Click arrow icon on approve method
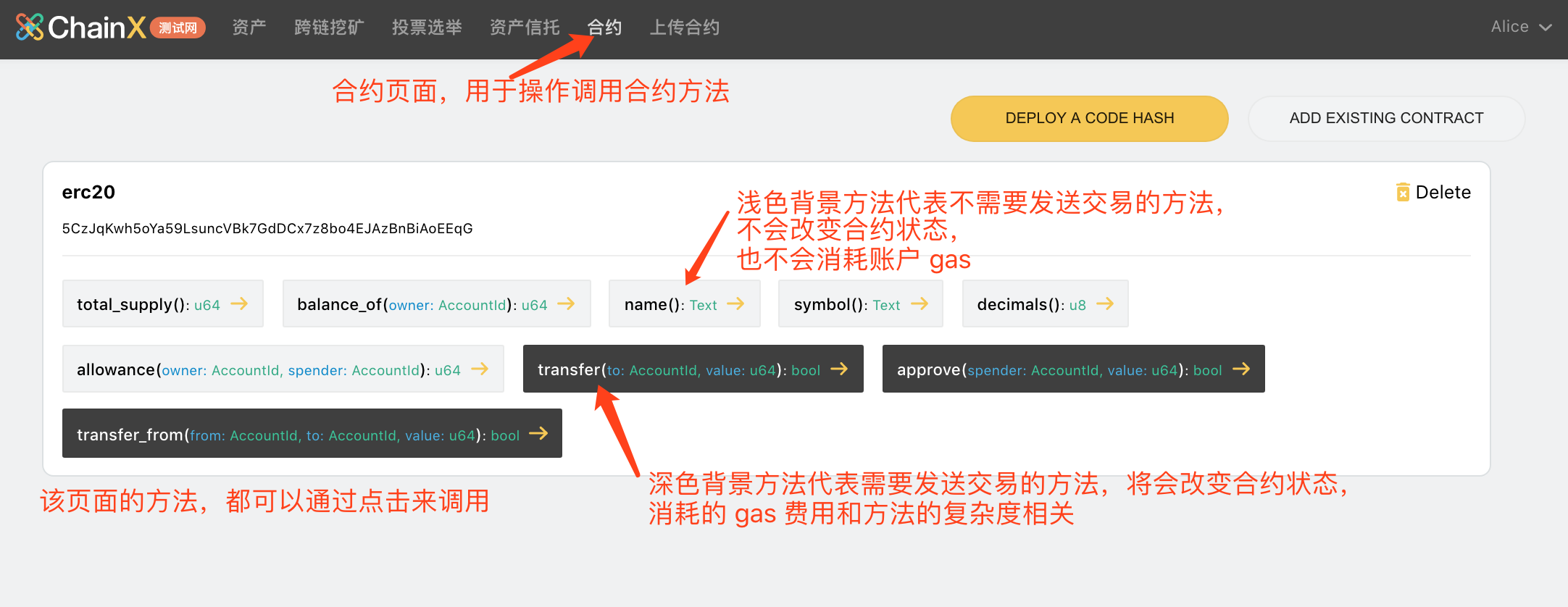This screenshot has height=607, width=1568. coord(1241,369)
